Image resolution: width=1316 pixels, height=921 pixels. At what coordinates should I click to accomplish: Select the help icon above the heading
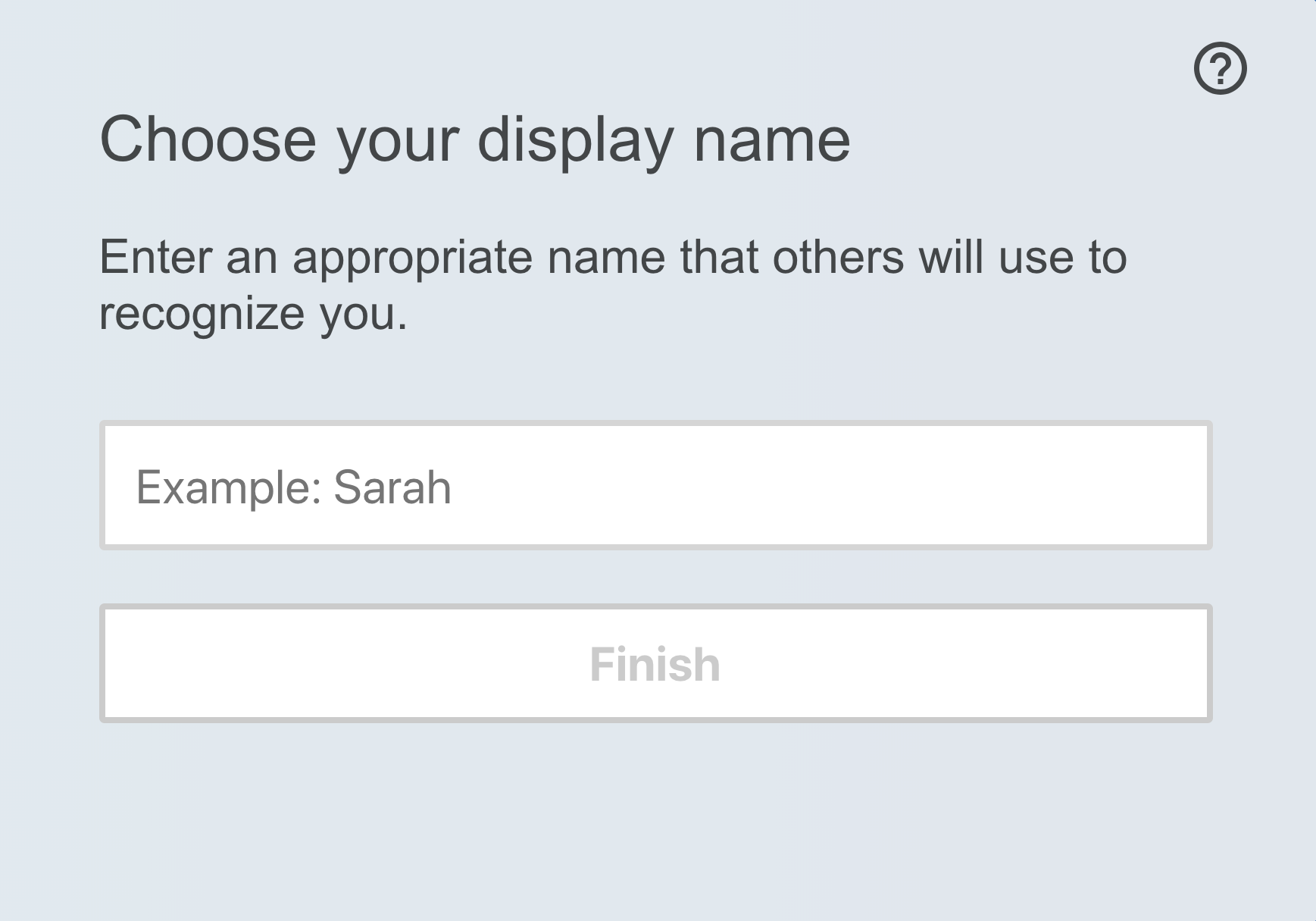coord(1220,68)
